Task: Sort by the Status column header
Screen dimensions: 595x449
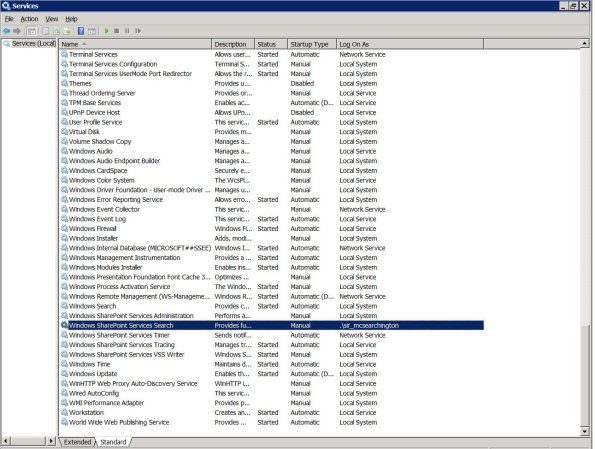Action: click(271, 44)
